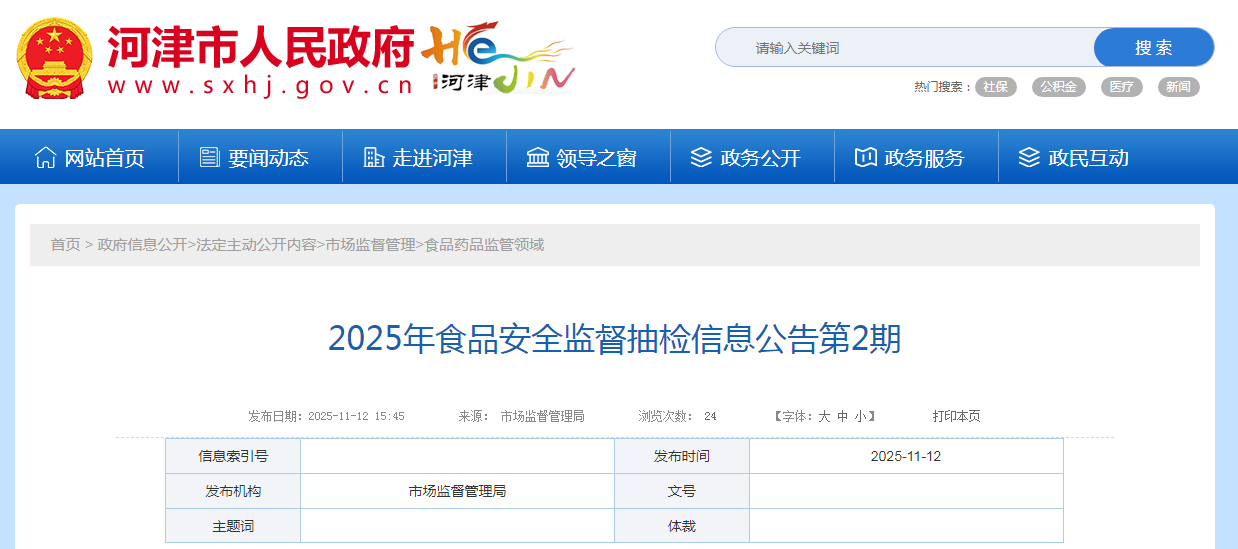Screen dimensions: 1238x549
Task: Click the www.sxhj.gov.cn URL text
Action: coord(260,86)
